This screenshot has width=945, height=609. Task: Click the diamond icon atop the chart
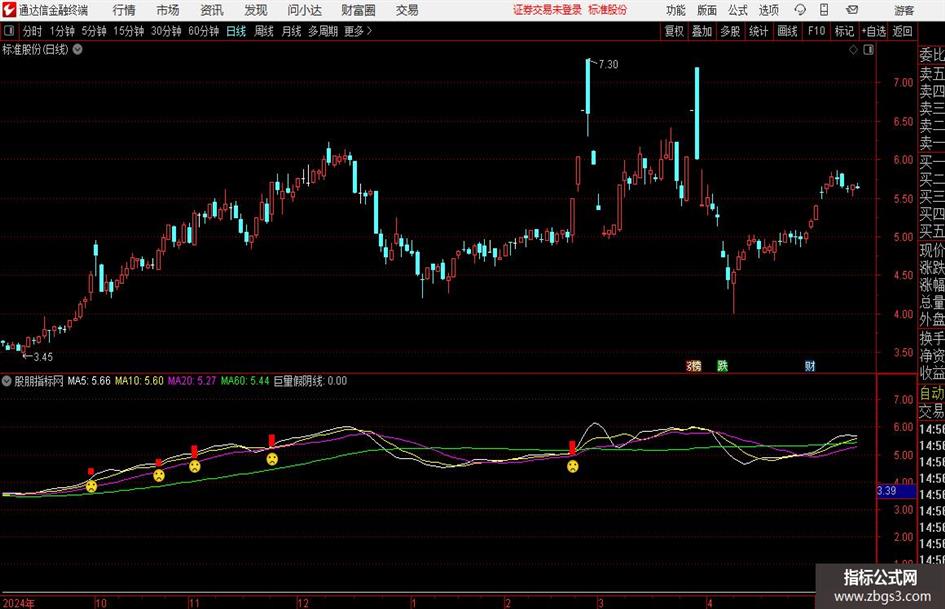pyautogui.click(x=853, y=50)
